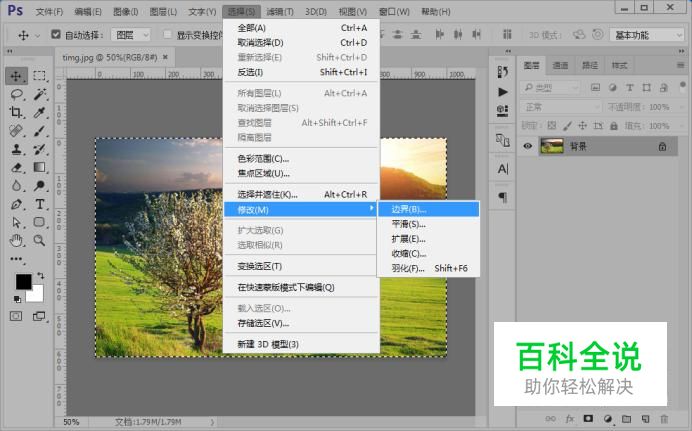Add layer style fx icon
The width and height of the screenshot is (692, 431).
click(570, 419)
